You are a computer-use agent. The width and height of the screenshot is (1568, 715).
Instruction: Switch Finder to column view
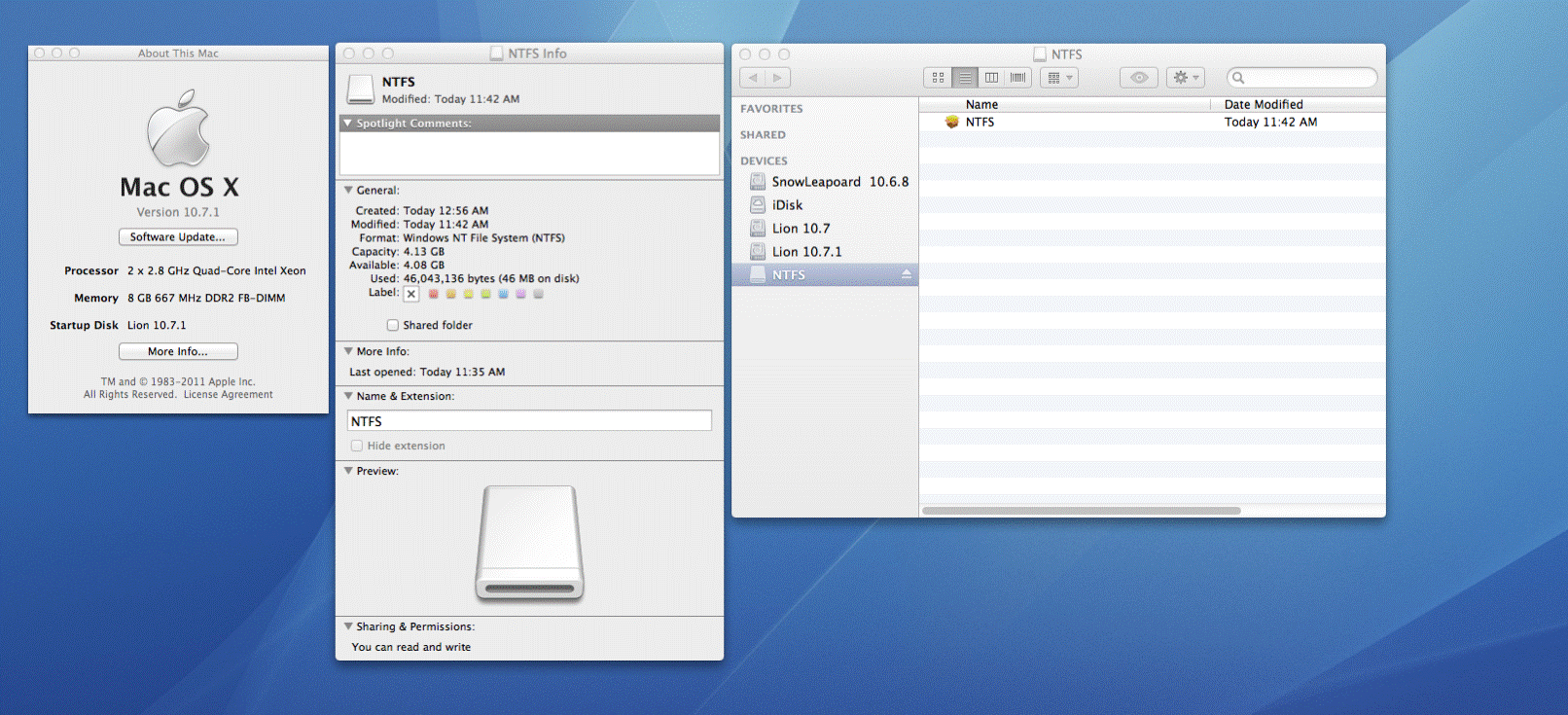[991, 78]
